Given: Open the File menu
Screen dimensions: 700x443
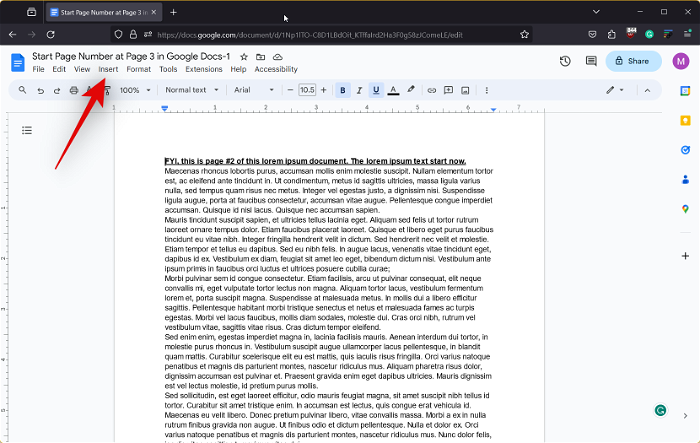Looking at the screenshot, I should pyautogui.click(x=38, y=69).
